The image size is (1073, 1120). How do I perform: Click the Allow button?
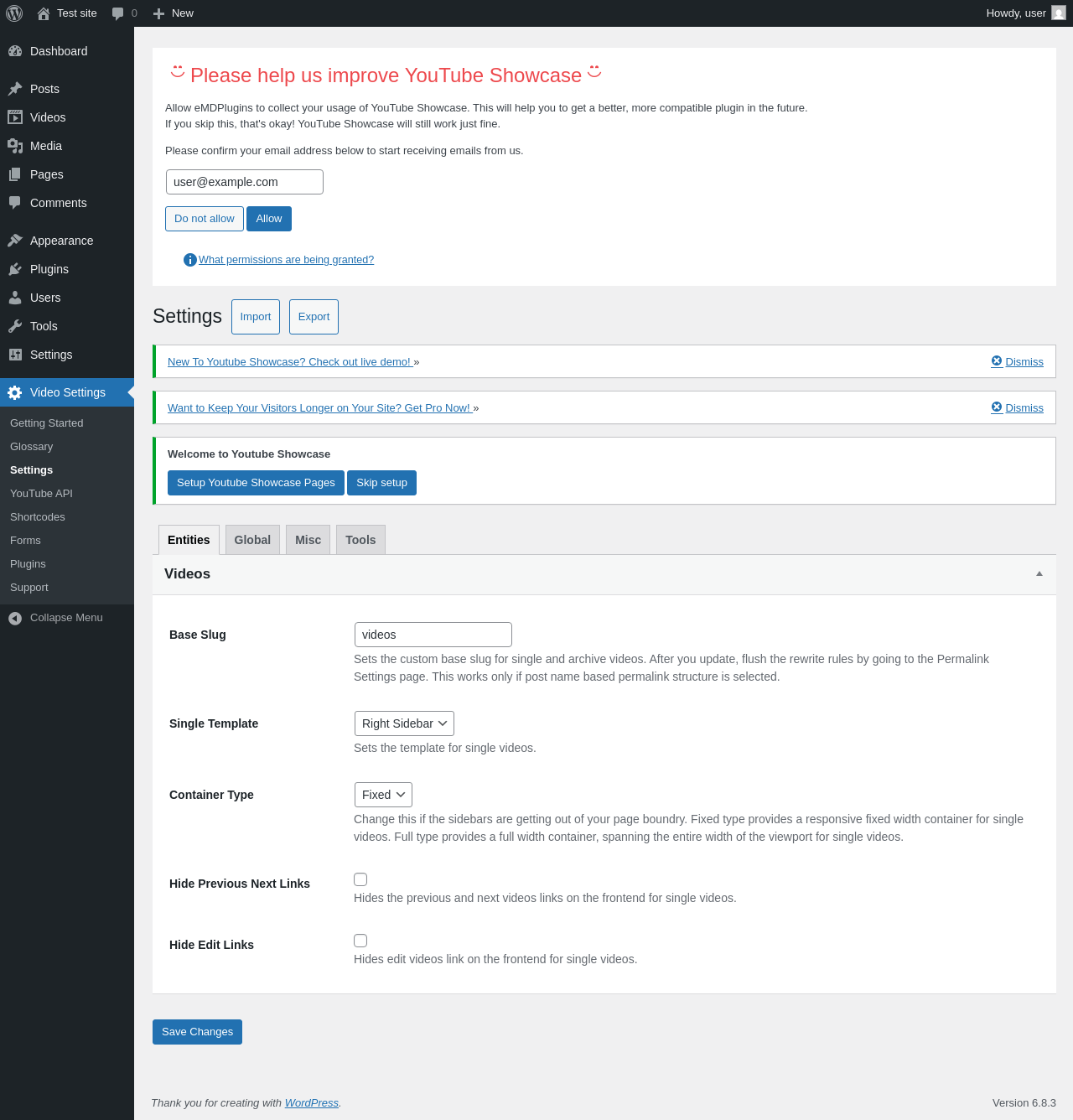pyautogui.click(x=269, y=219)
